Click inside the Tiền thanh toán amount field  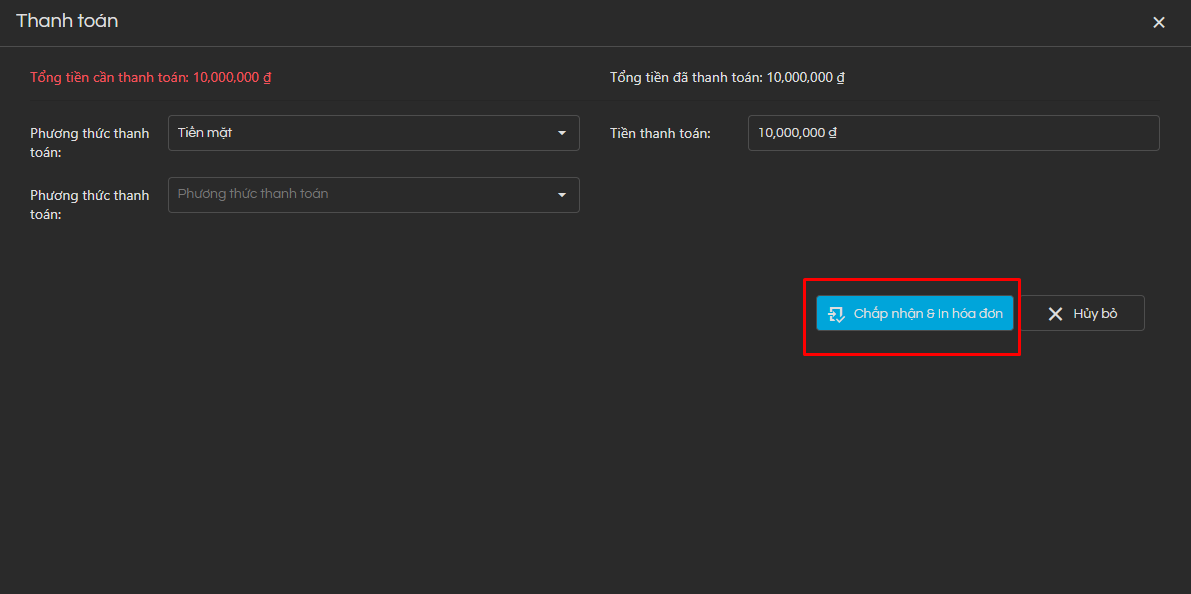pos(953,132)
